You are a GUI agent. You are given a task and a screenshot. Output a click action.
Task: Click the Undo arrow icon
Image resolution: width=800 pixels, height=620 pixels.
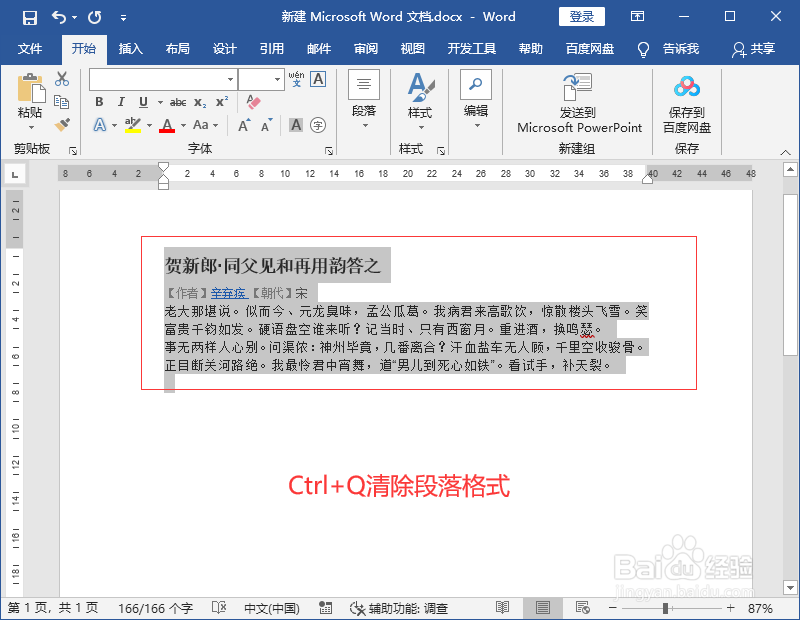pyautogui.click(x=59, y=17)
